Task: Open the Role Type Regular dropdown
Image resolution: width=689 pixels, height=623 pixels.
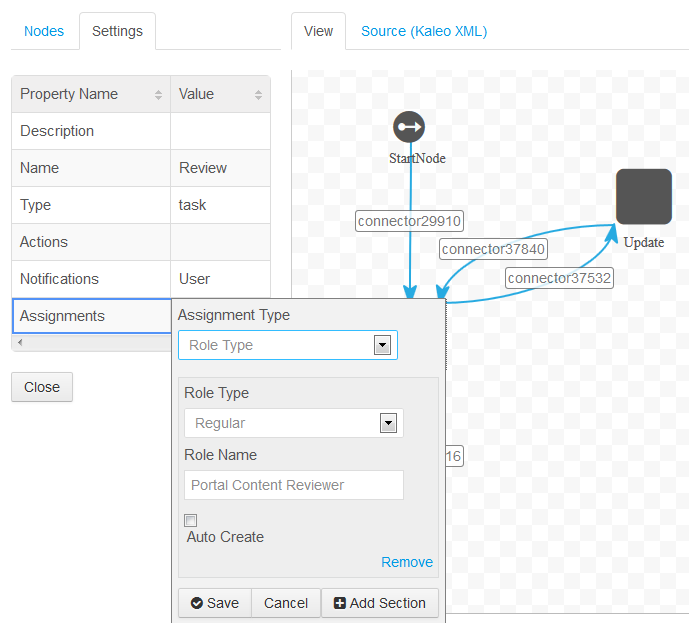Action: [294, 423]
